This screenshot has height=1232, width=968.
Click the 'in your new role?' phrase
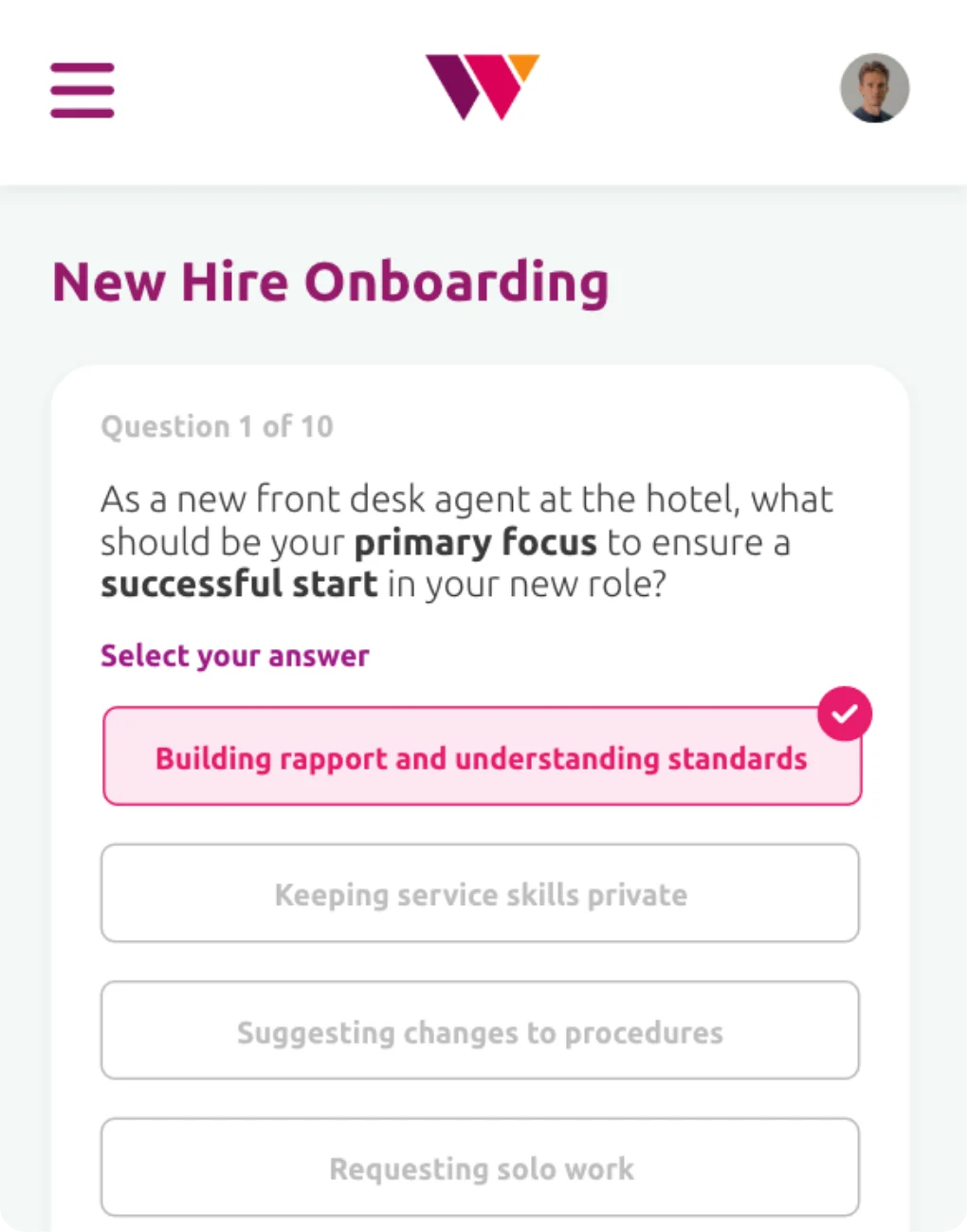pos(527,584)
